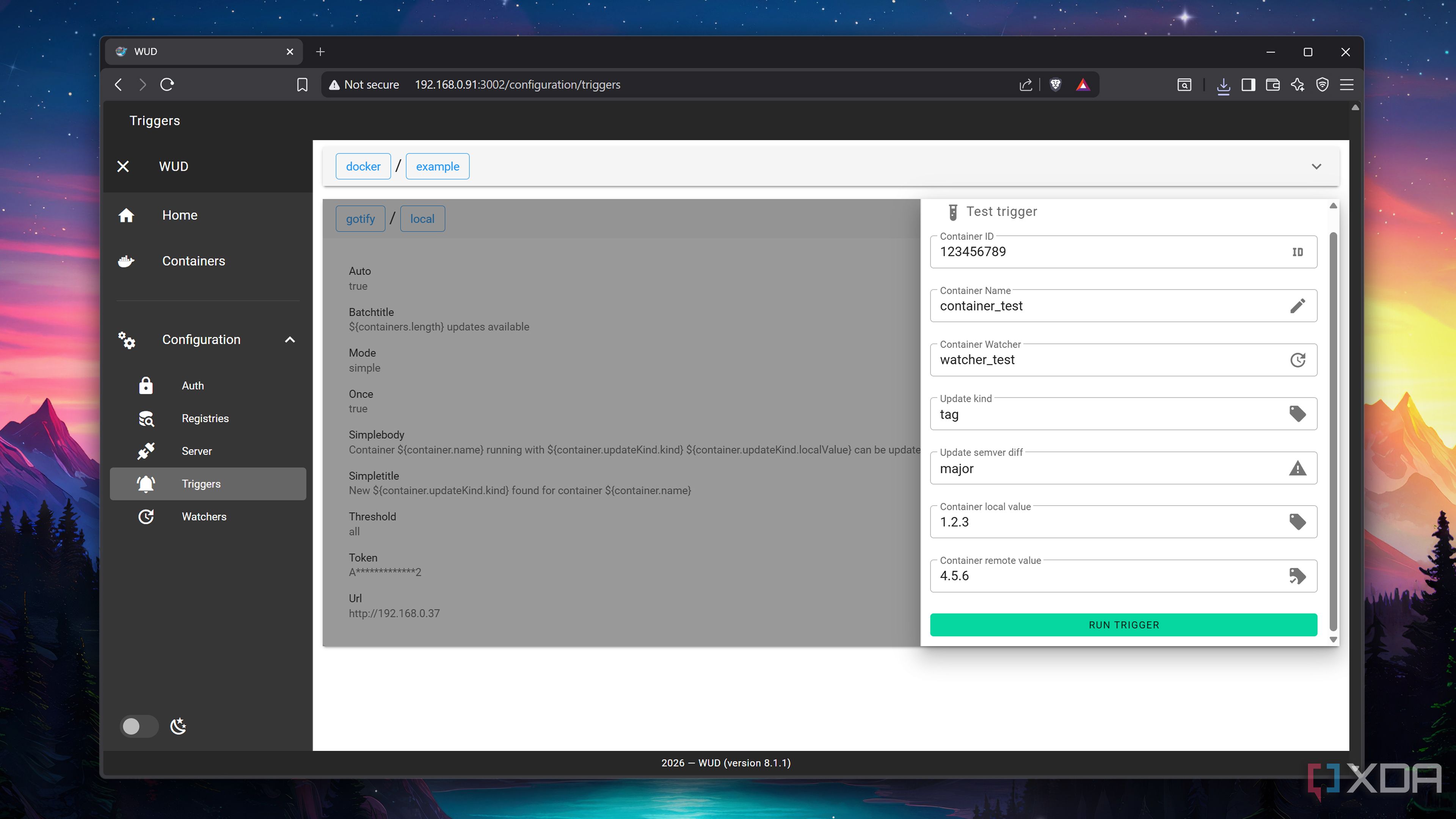1456x819 pixels.
Task: Open browser downloads icon
Action: click(1223, 85)
